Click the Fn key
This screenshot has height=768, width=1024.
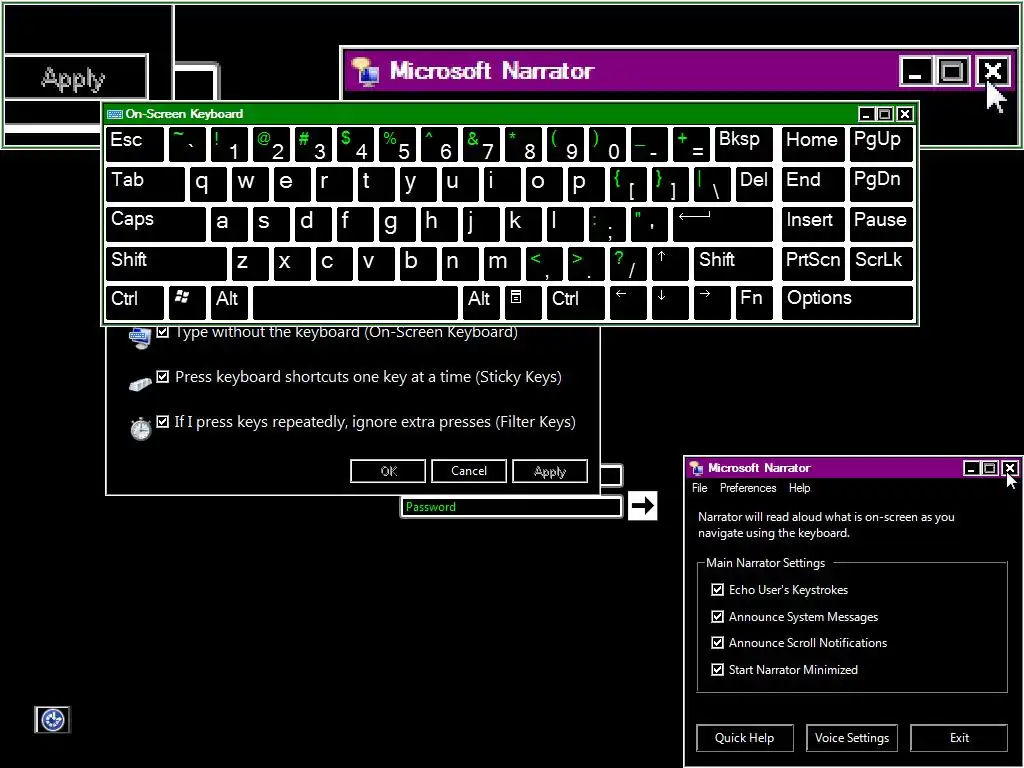[x=754, y=302]
